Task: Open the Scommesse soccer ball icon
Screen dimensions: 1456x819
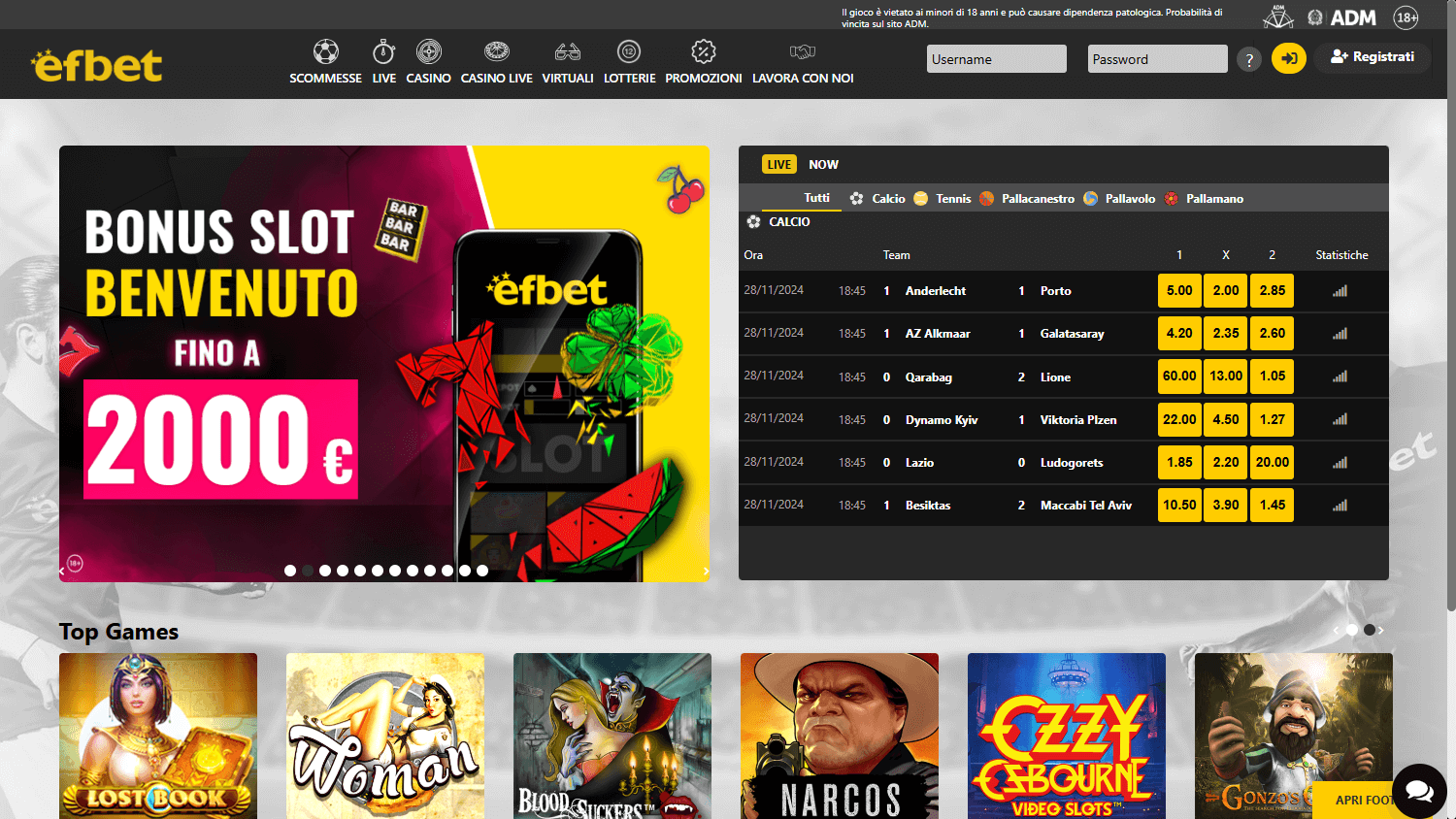Action: (x=326, y=51)
